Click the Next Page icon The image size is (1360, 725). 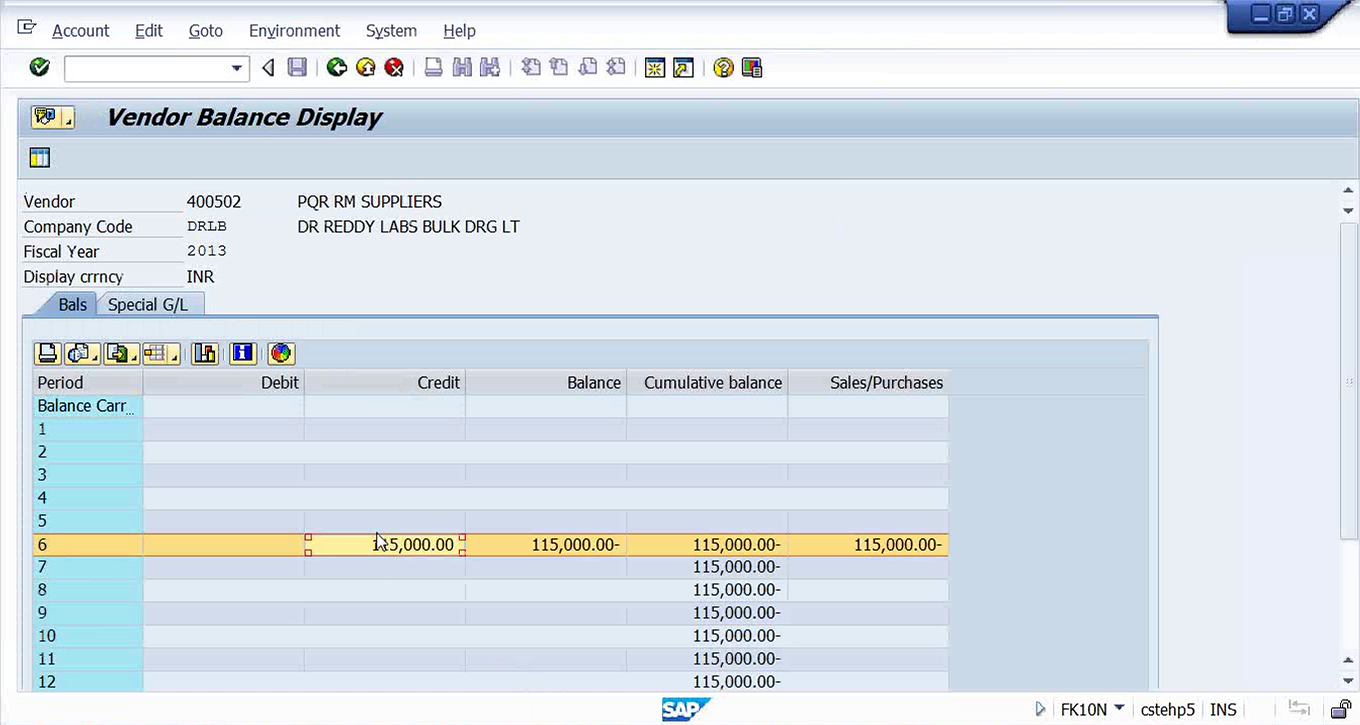[x=588, y=68]
